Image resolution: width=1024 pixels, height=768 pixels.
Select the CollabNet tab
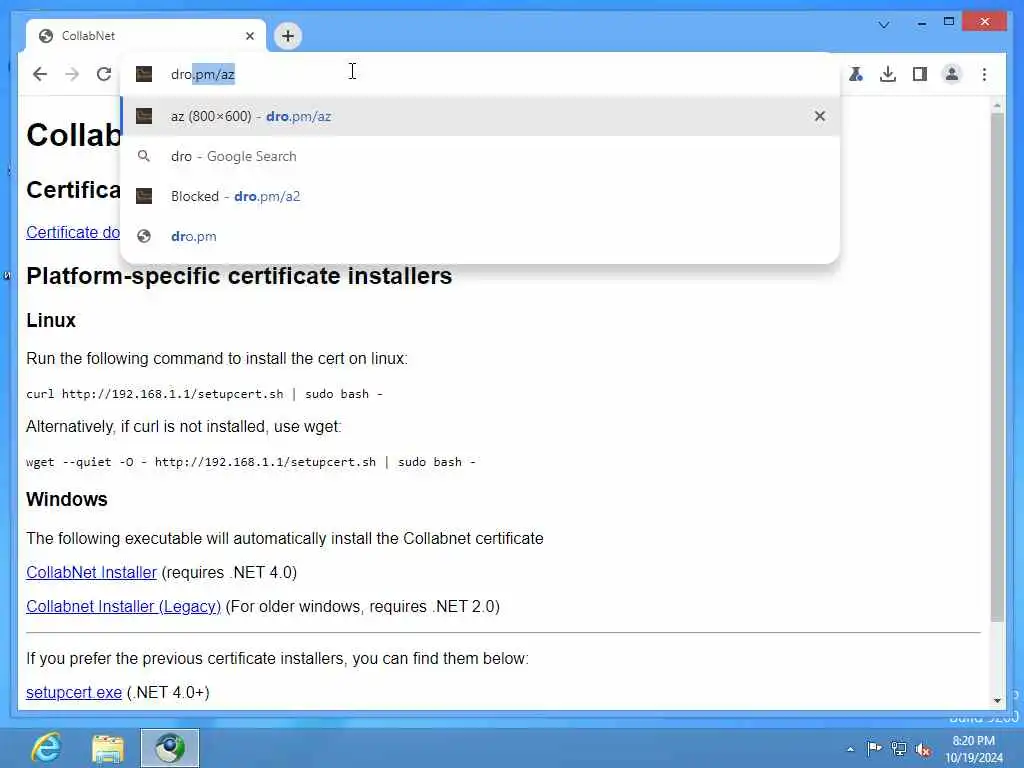click(x=146, y=36)
